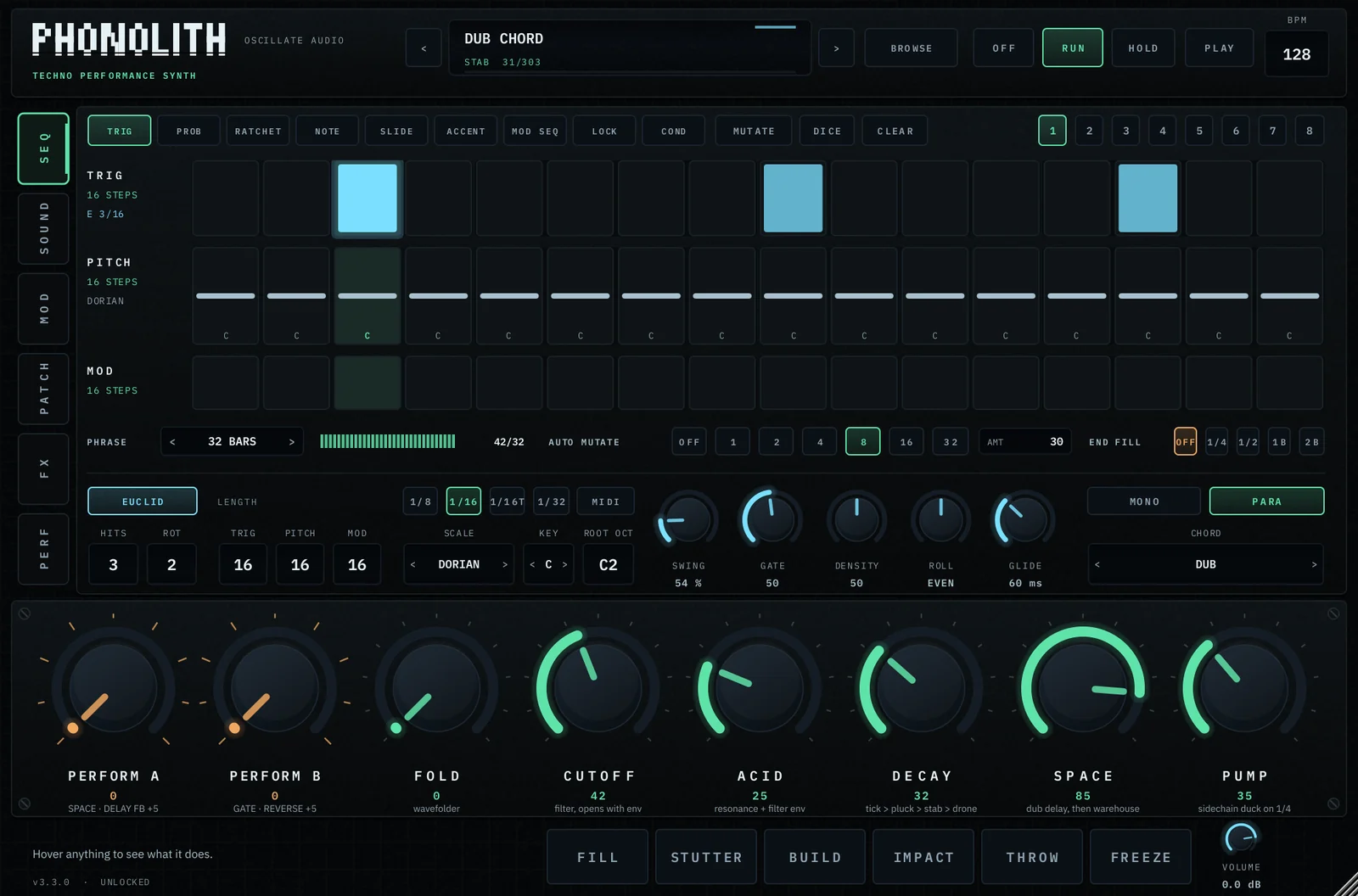Go to previous preset arrow
1358x896 pixels.
(424, 48)
